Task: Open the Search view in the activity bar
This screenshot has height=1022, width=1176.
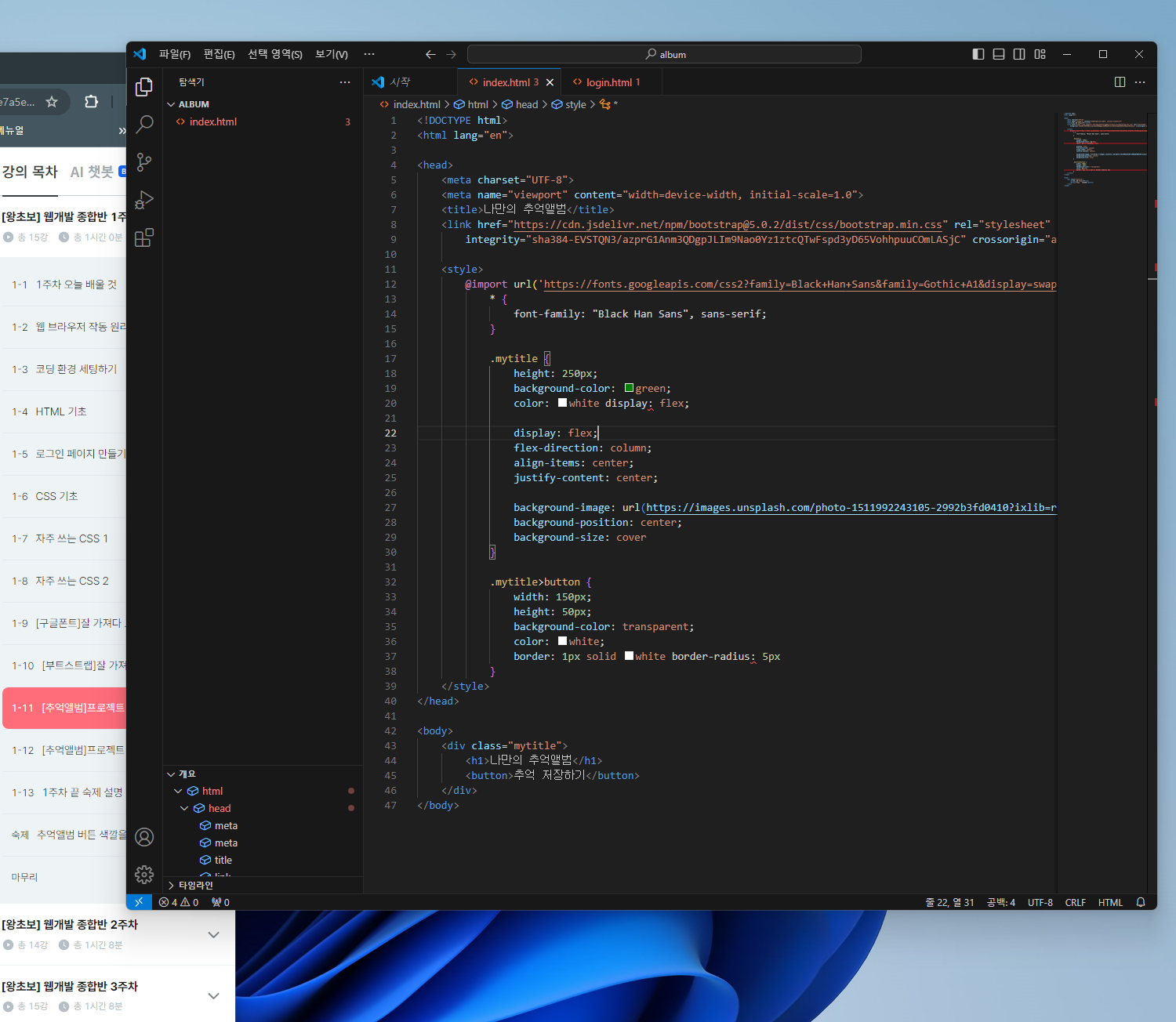Action: 144,124
